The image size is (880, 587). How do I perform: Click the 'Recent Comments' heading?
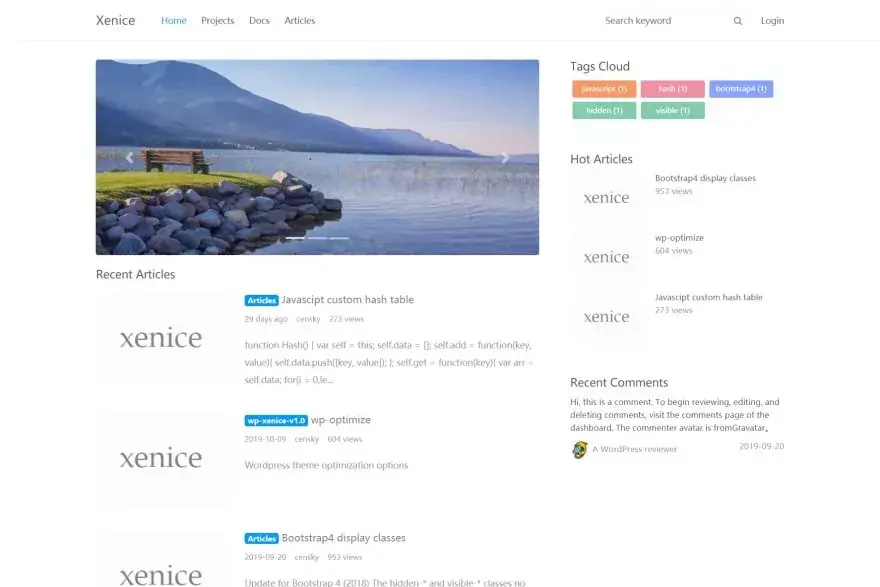point(619,382)
